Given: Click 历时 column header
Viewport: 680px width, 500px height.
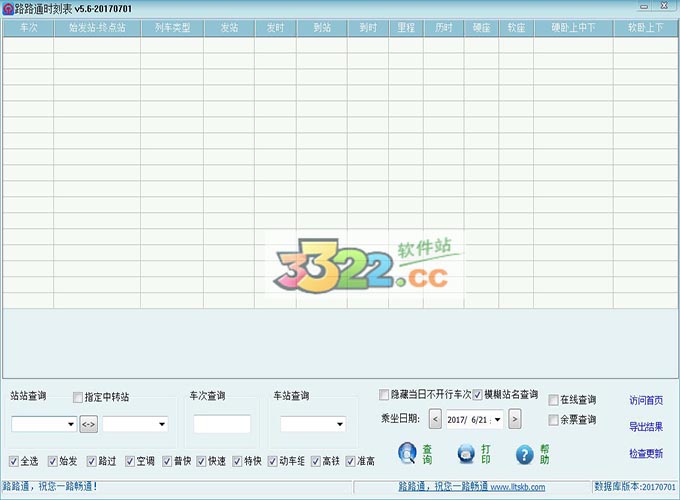Looking at the screenshot, I should point(444,28).
